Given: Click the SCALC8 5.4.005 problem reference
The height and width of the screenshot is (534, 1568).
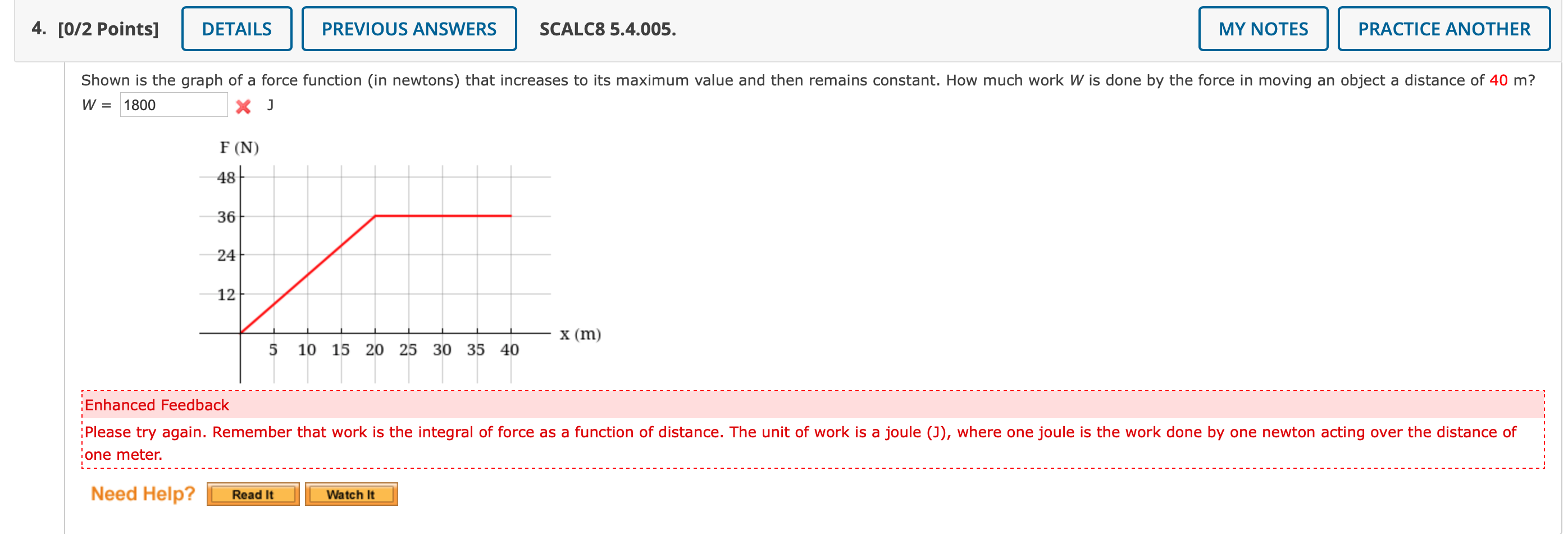Looking at the screenshot, I should tap(607, 28).
